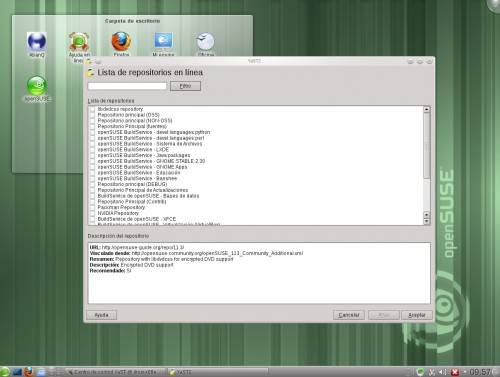500x377 pixels.
Task: Tick the devel:languages:perl repository checkbox
Action: click(92, 138)
